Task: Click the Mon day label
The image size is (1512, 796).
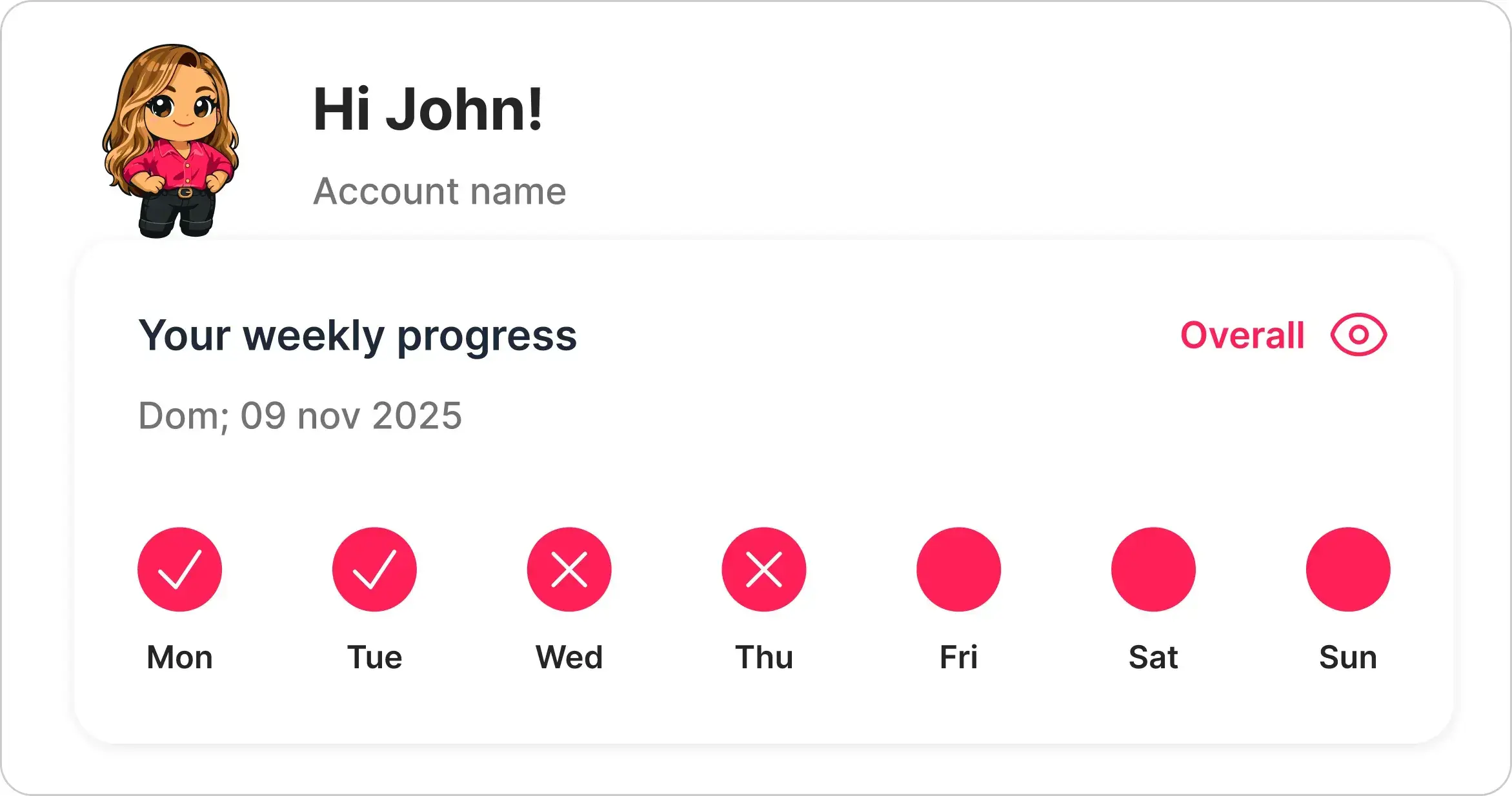Action: coord(179,657)
